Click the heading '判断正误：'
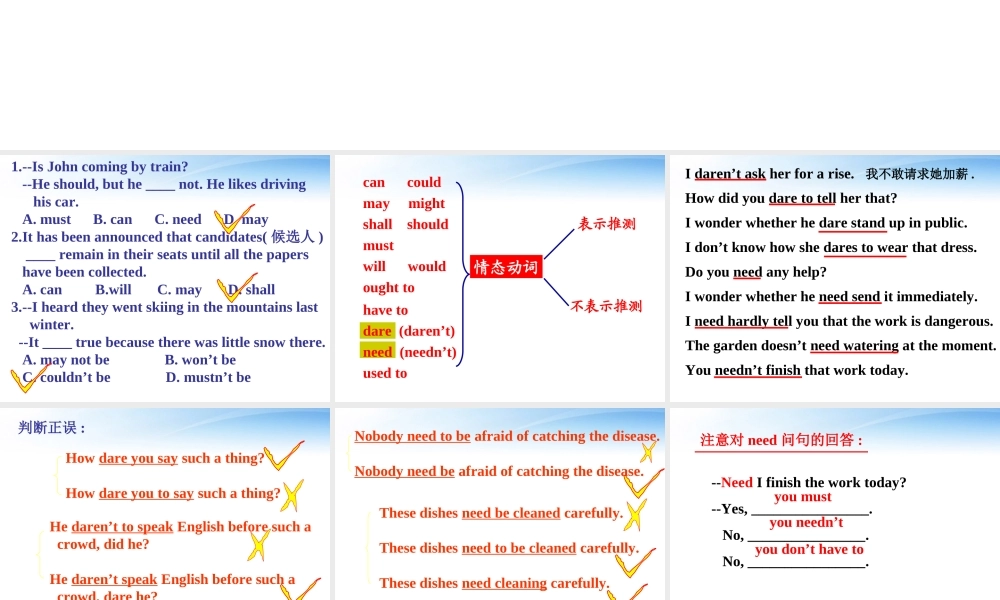The image size is (1000, 600). coord(52,428)
